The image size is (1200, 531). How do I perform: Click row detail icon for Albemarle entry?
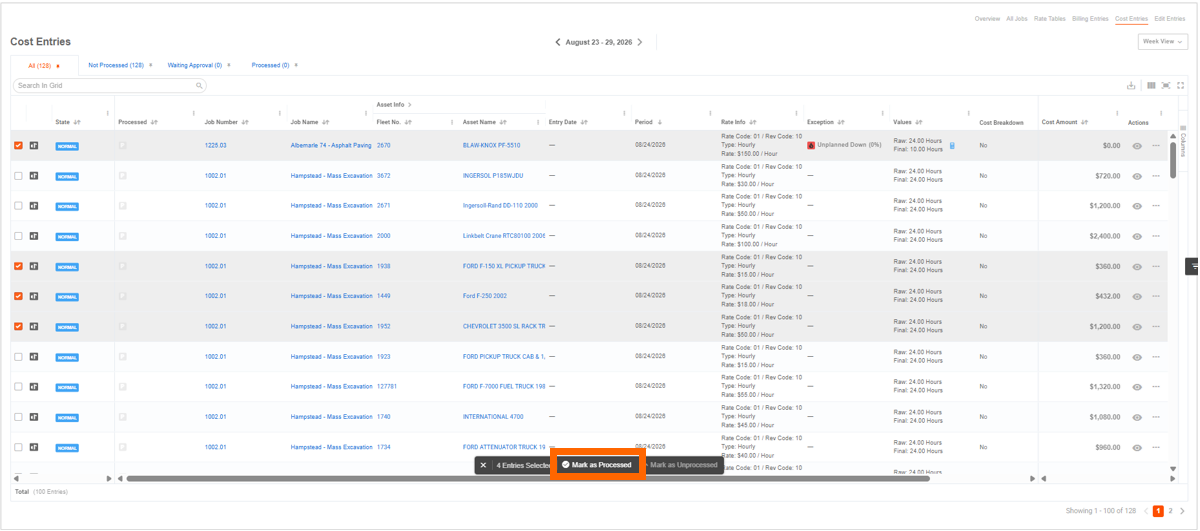click(x=34, y=146)
